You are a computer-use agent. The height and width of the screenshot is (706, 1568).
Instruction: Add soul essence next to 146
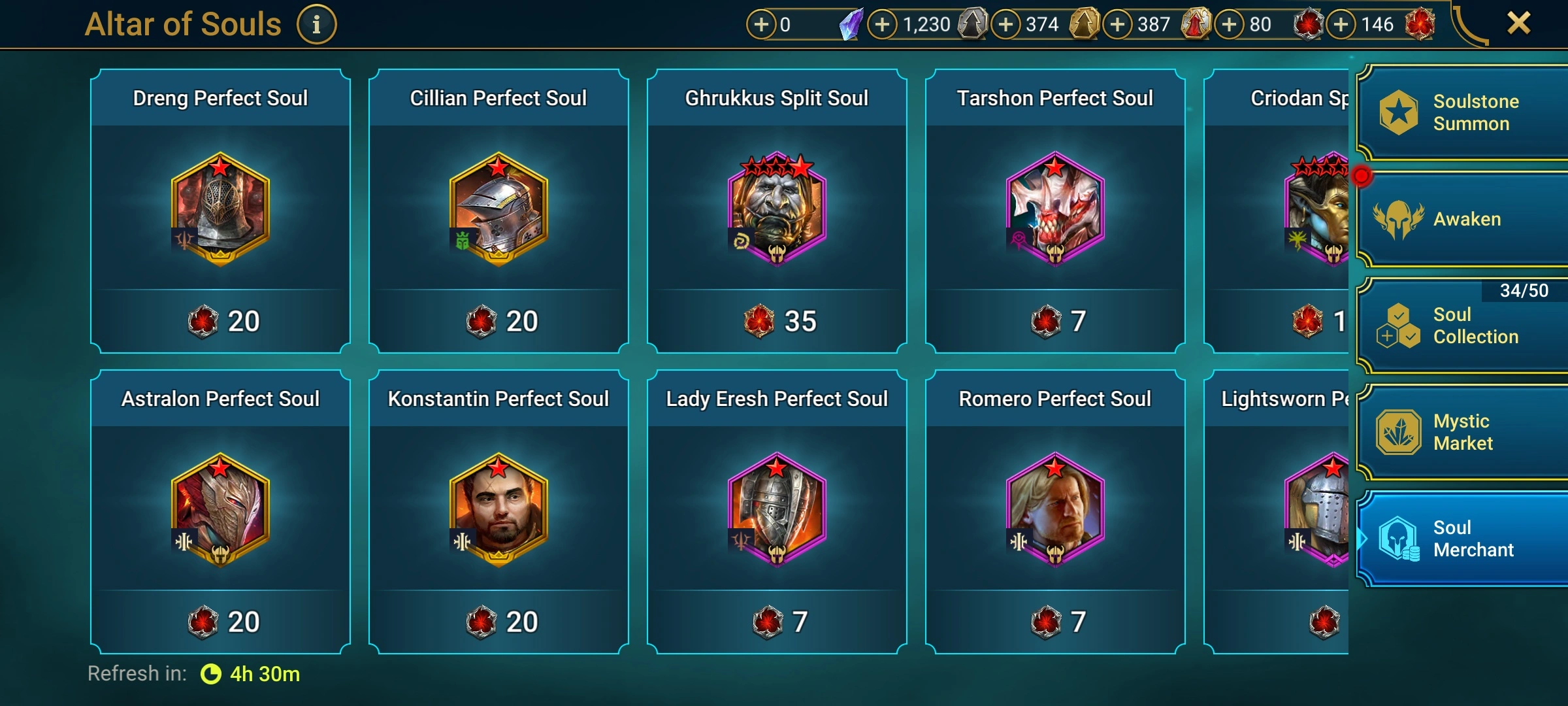pyautogui.click(x=1341, y=25)
